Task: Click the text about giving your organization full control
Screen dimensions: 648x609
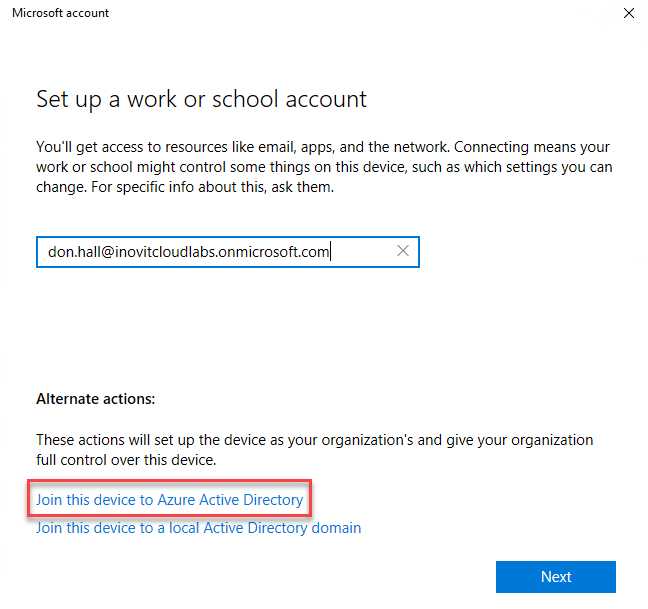Action: [314, 450]
